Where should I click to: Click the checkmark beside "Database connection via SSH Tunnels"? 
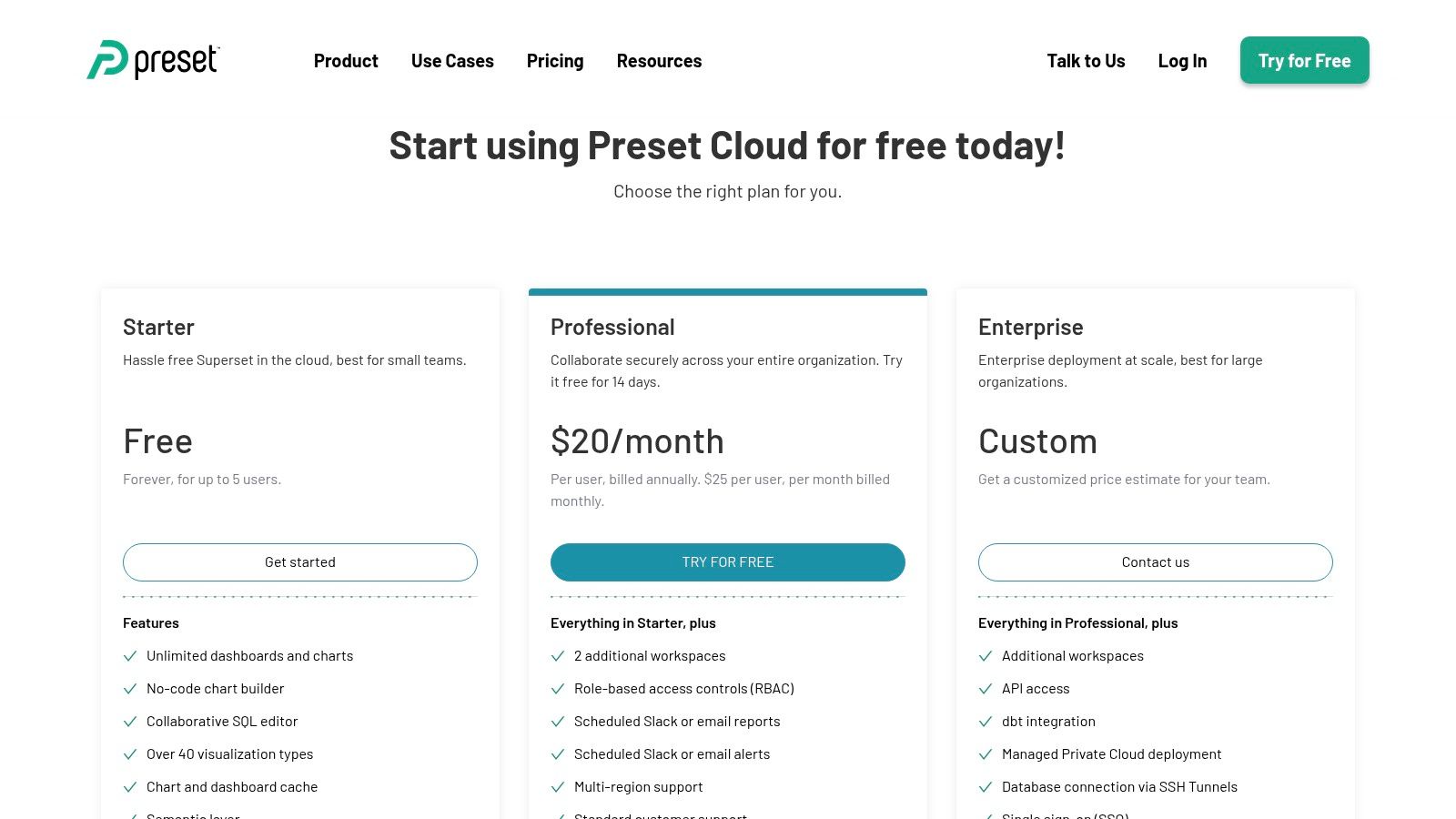pyautogui.click(x=986, y=787)
